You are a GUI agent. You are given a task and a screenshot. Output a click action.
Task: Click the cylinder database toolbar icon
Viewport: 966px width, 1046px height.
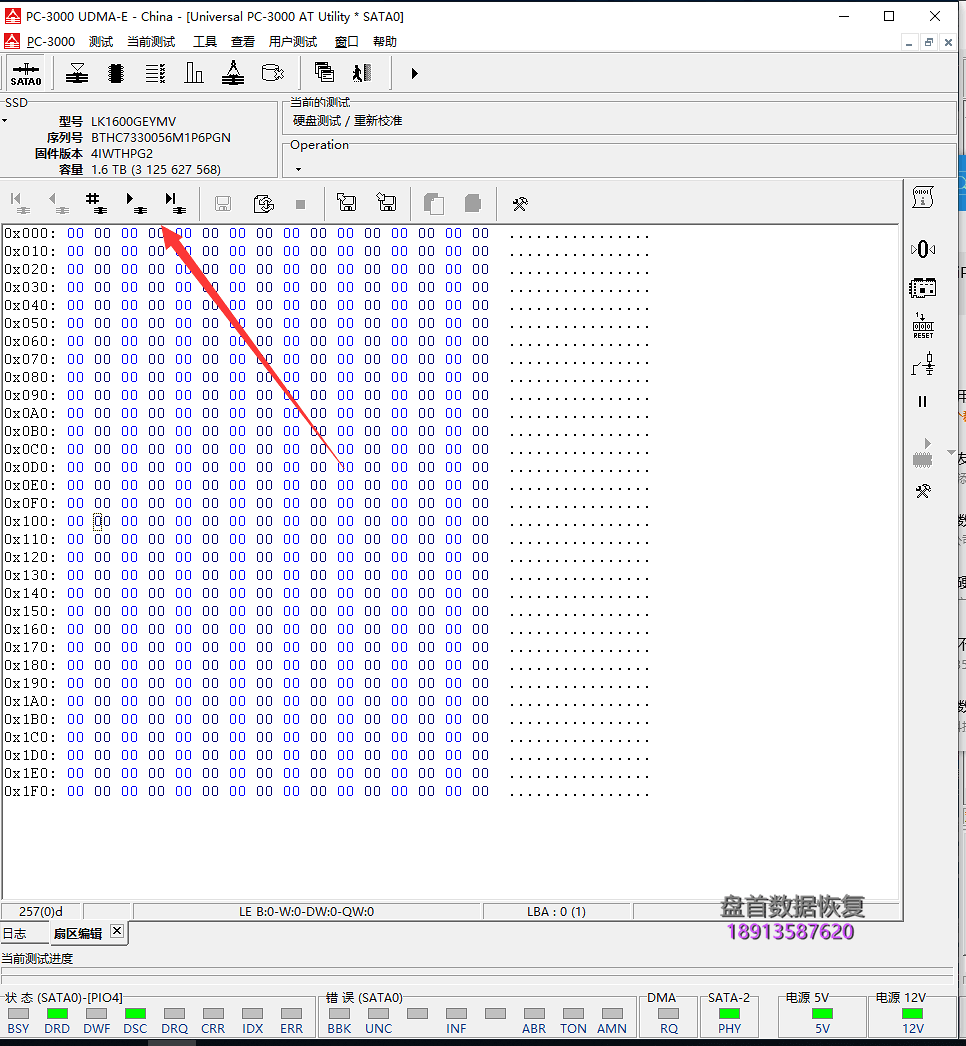[x=272, y=73]
